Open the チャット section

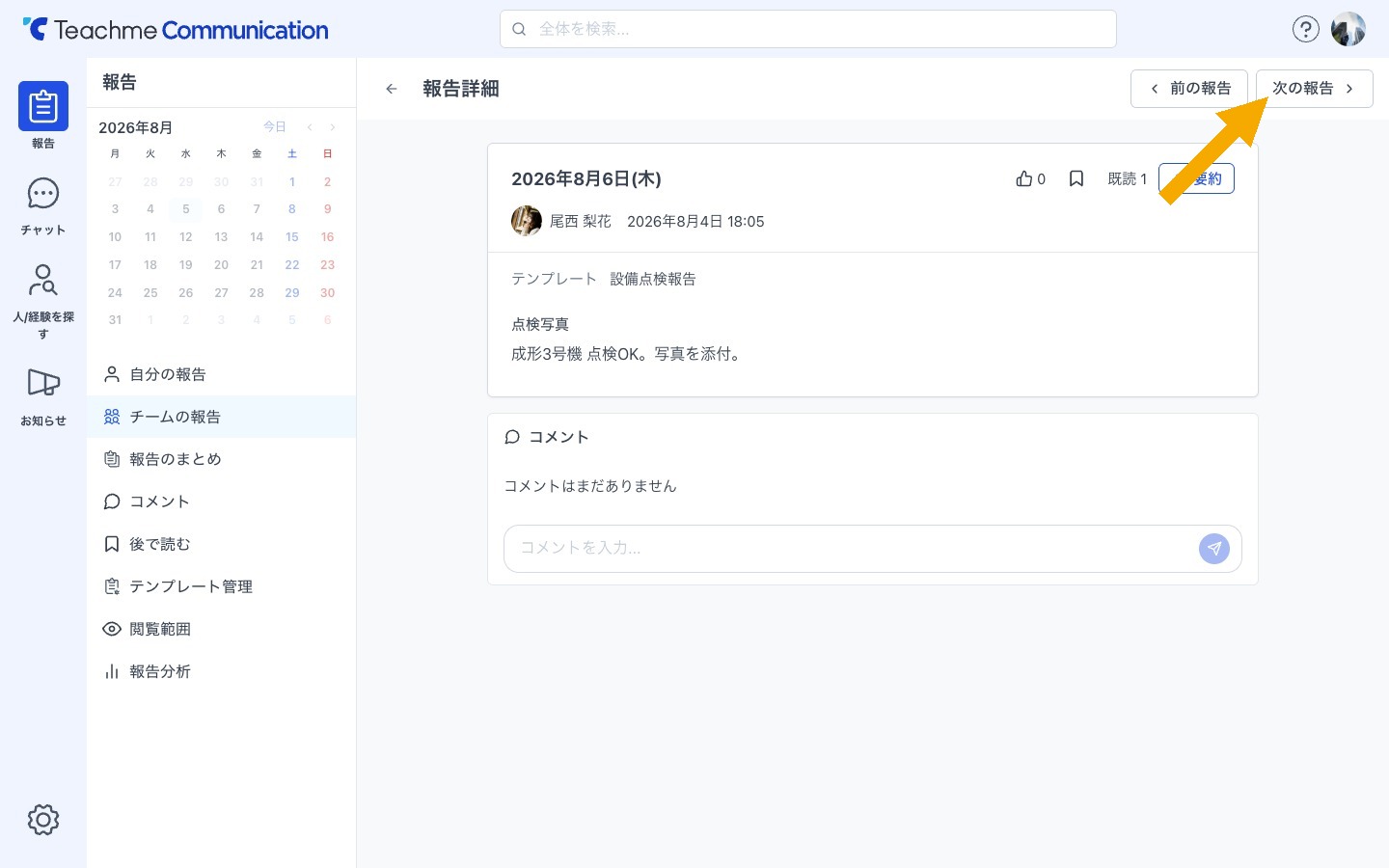pyautogui.click(x=43, y=206)
